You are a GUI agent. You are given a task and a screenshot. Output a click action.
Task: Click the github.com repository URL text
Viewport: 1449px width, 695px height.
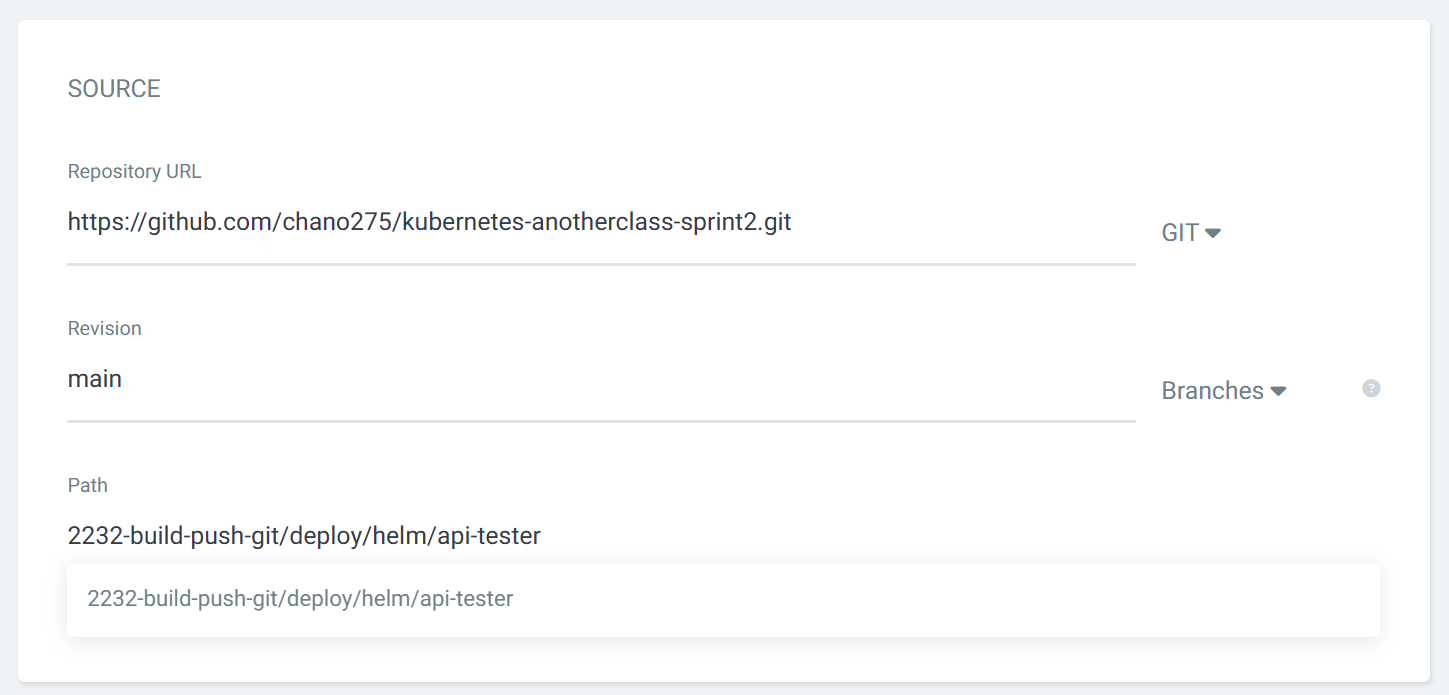[429, 222]
